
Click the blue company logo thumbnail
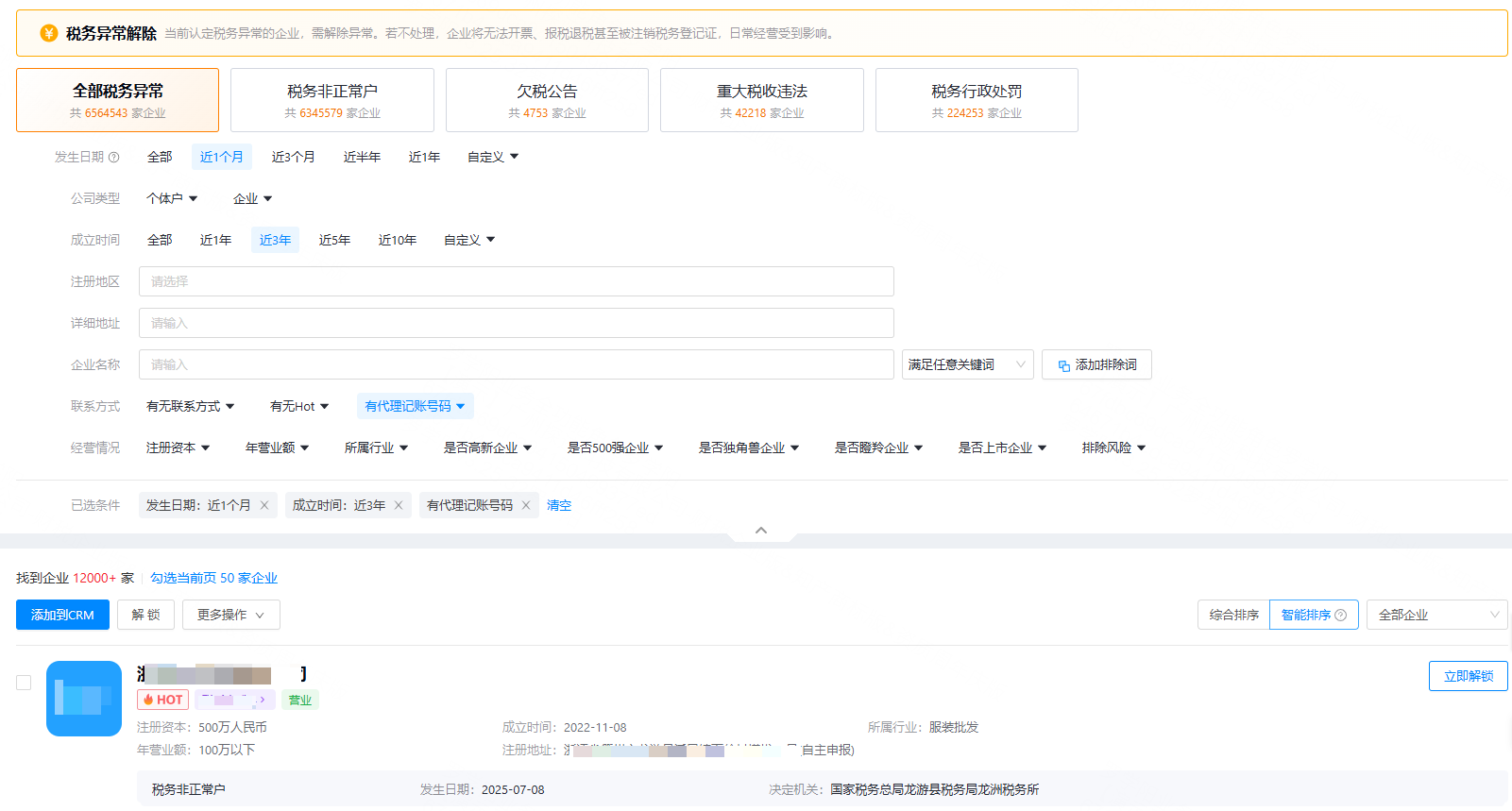click(84, 699)
